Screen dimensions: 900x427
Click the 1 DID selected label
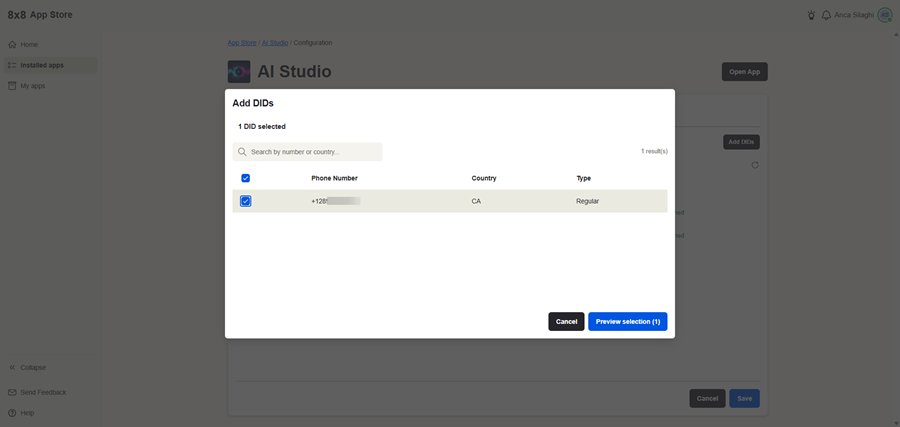(262, 126)
